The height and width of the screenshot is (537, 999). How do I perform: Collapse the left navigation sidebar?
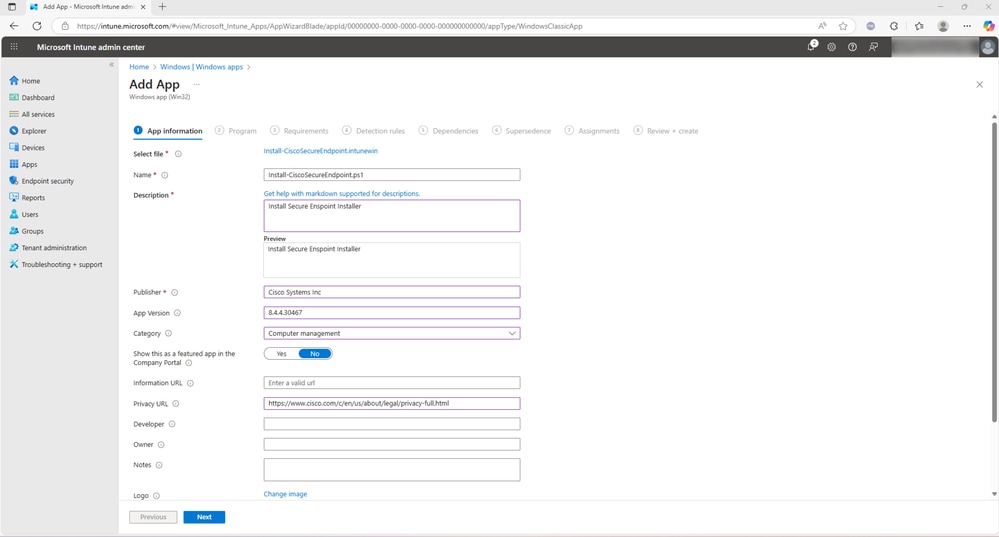[x=111, y=64]
